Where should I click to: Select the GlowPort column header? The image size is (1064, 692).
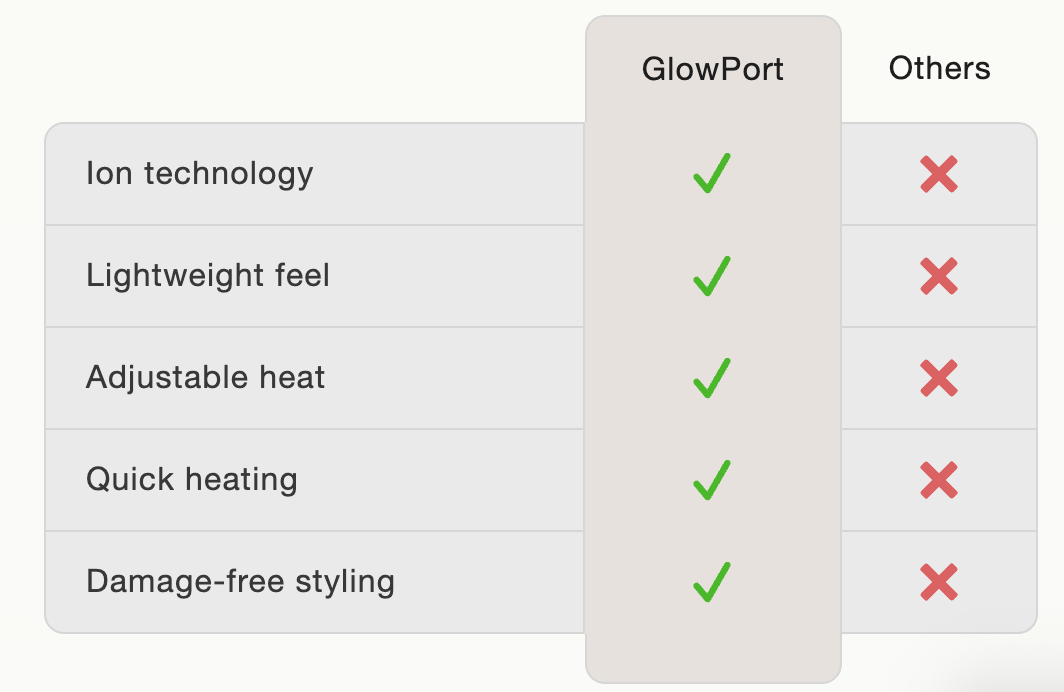click(x=713, y=69)
